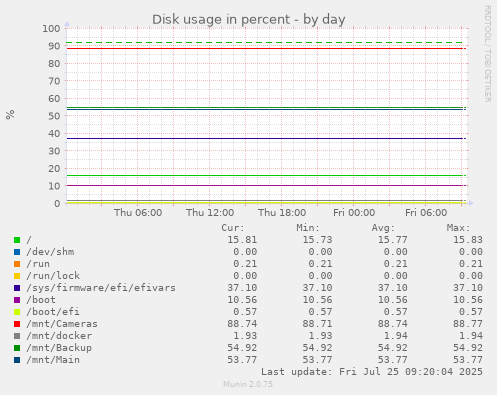Select the '/mnt/Backup' legend label
The image size is (497, 395).
click(59, 348)
